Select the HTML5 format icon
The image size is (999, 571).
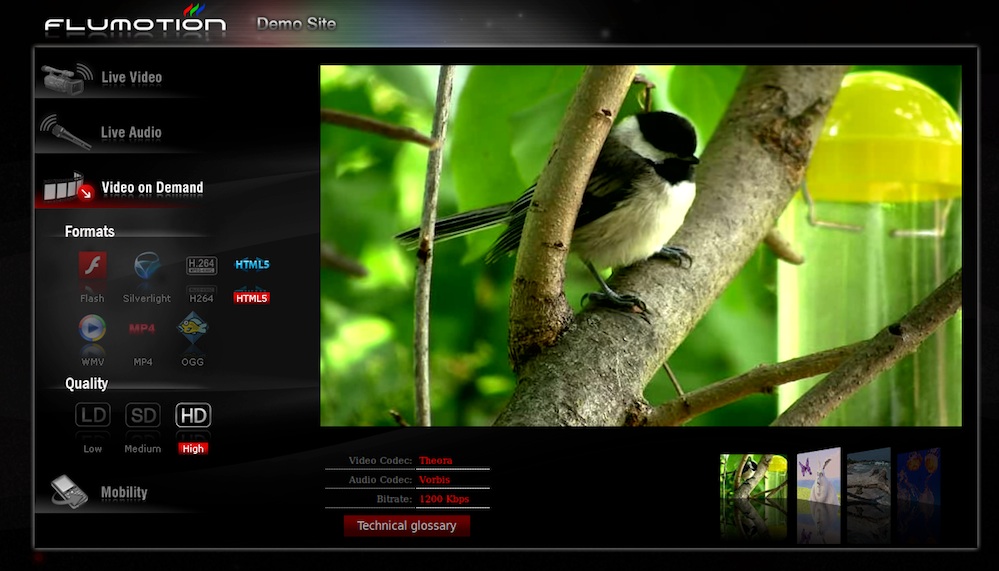252,266
